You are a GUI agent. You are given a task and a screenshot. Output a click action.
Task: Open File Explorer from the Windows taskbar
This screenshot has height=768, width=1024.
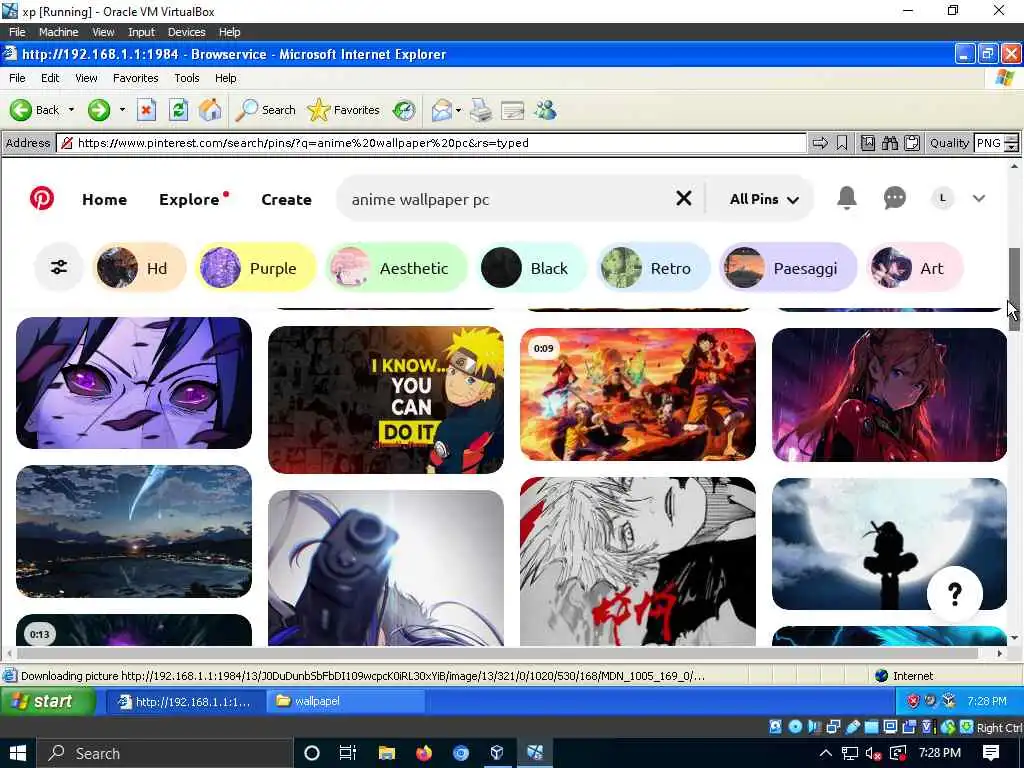[x=387, y=753]
